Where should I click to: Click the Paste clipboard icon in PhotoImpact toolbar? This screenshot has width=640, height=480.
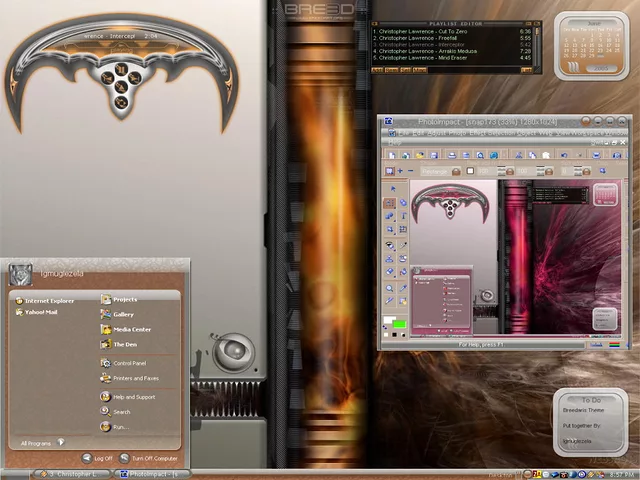546,155
